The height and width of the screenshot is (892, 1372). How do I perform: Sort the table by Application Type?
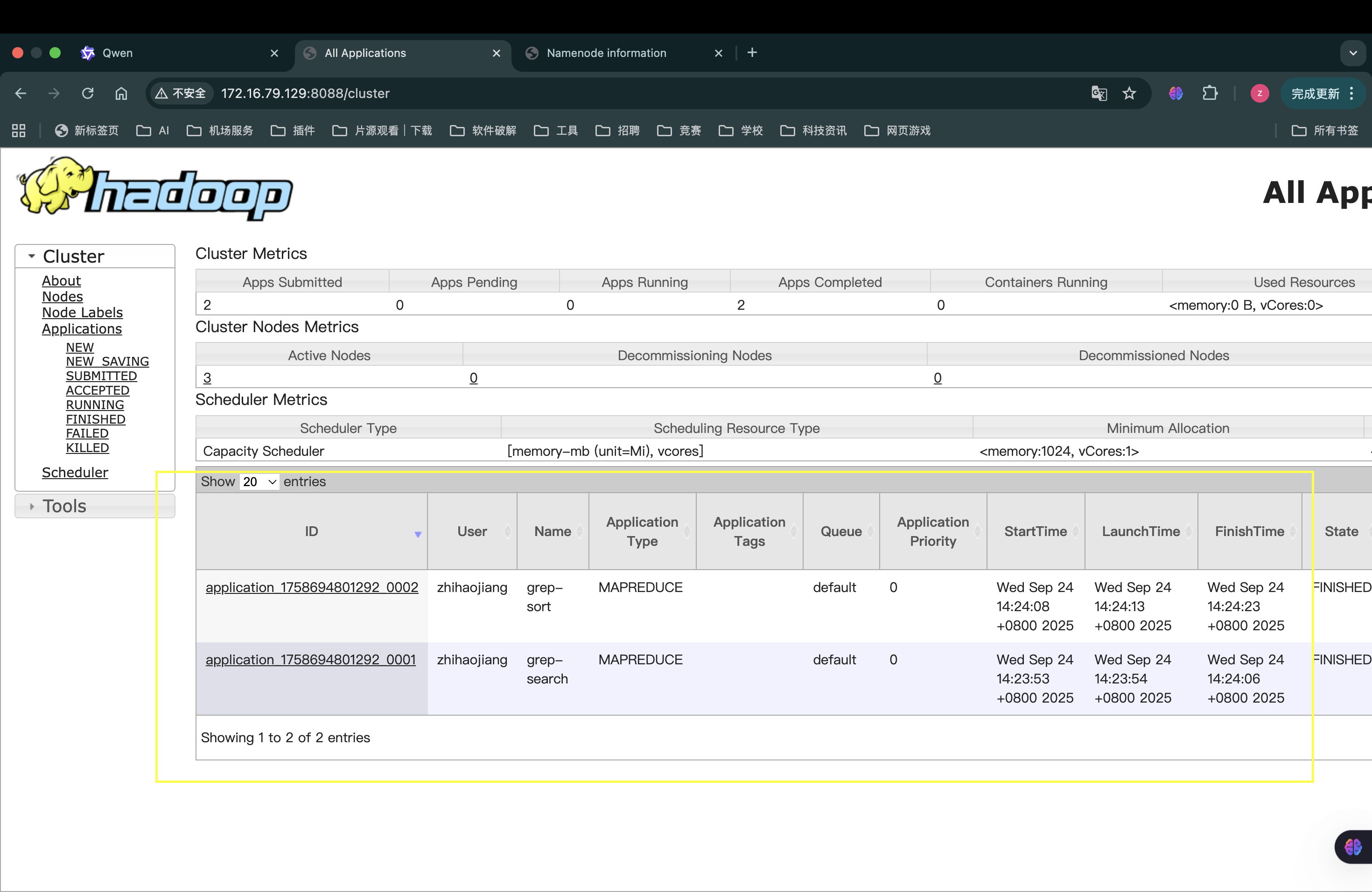tap(642, 531)
